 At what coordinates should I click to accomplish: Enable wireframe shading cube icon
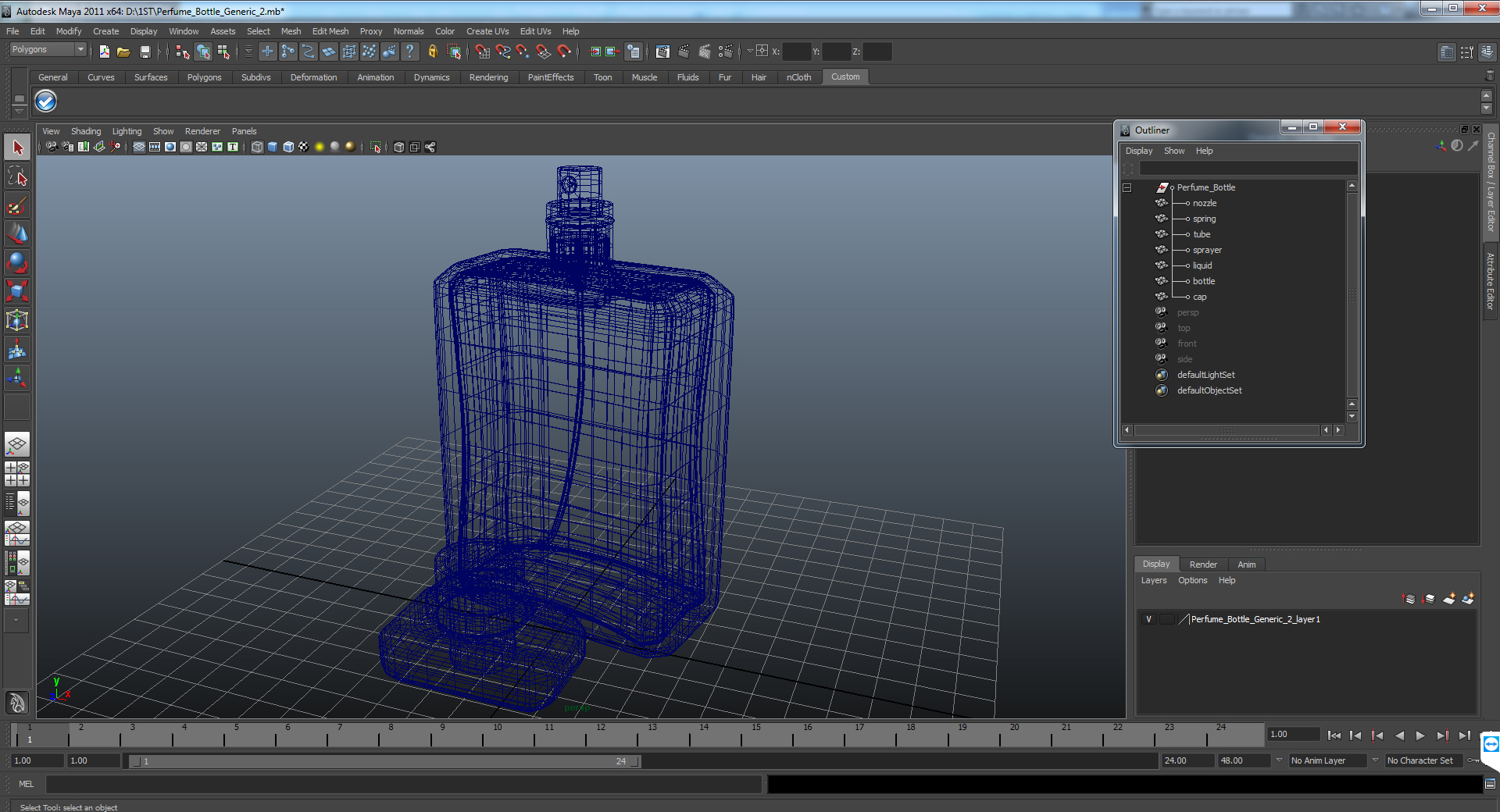(x=257, y=147)
